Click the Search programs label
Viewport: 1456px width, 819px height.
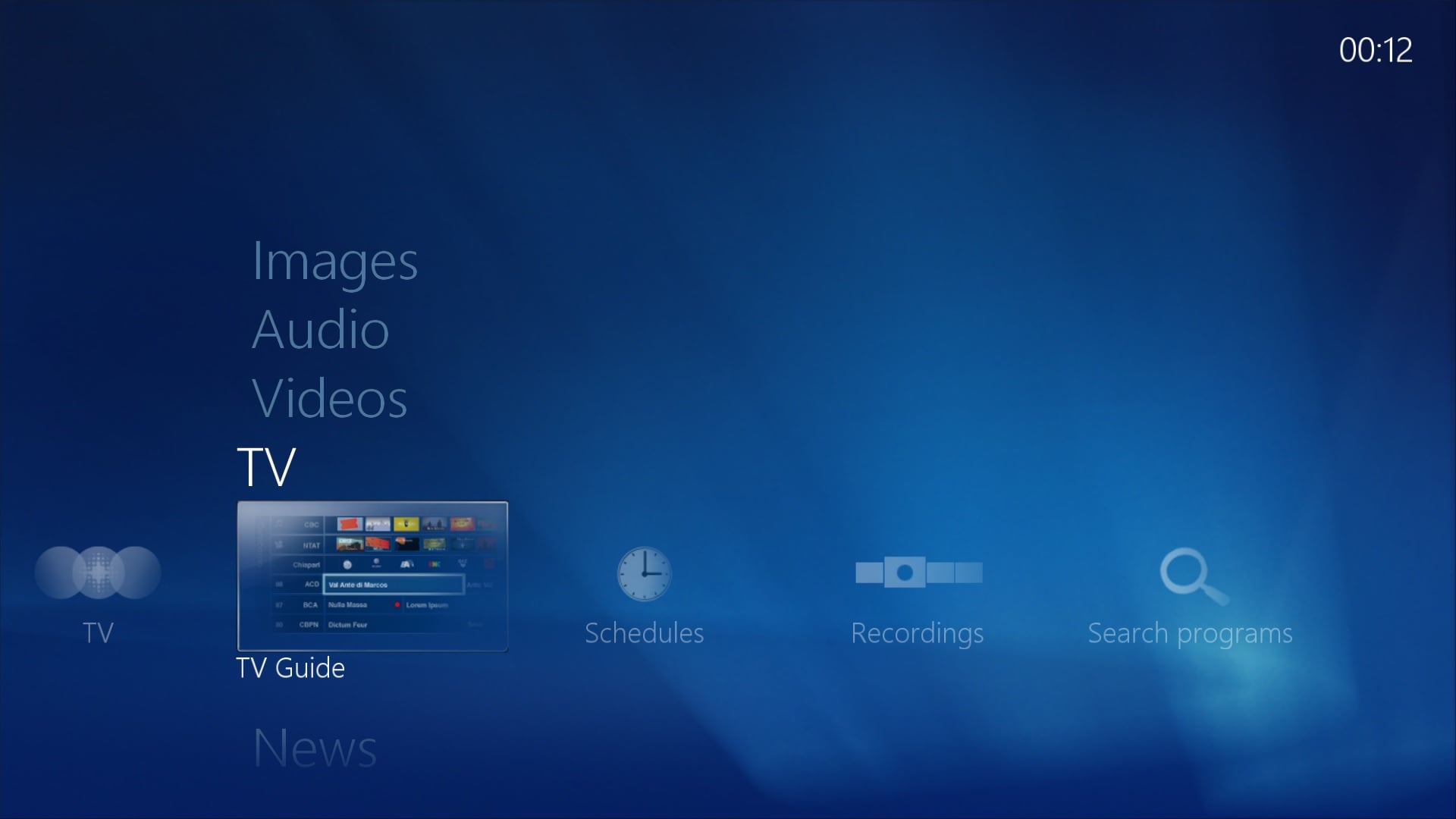point(1190,634)
